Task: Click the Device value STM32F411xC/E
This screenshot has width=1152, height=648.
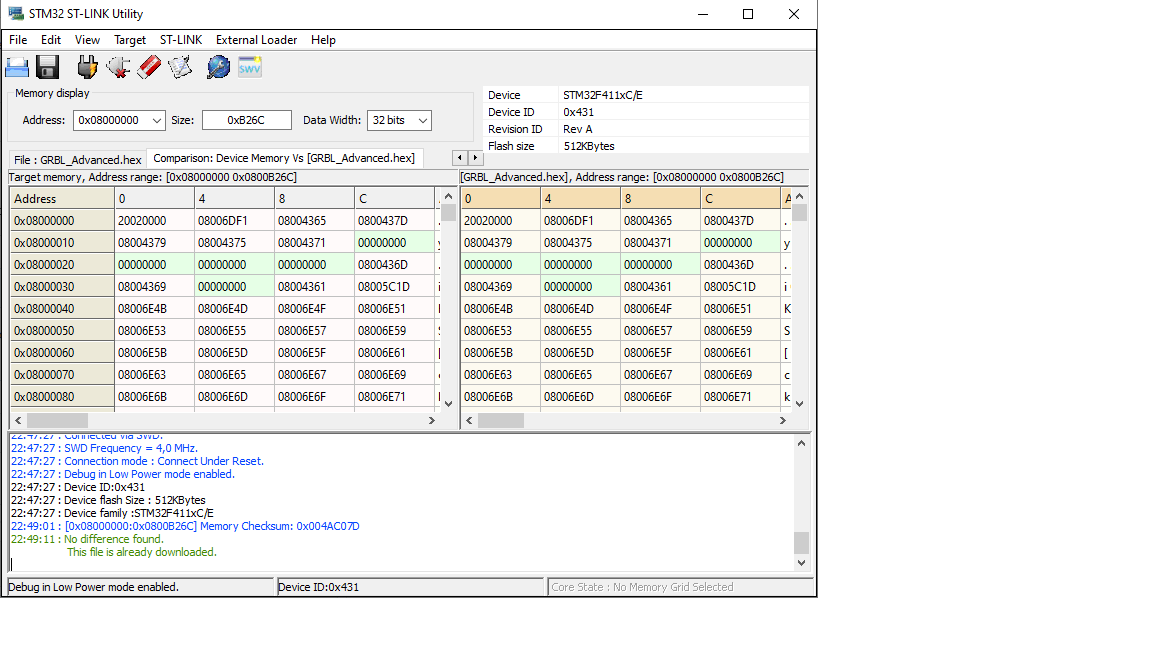Action: (x=603, y=95)
